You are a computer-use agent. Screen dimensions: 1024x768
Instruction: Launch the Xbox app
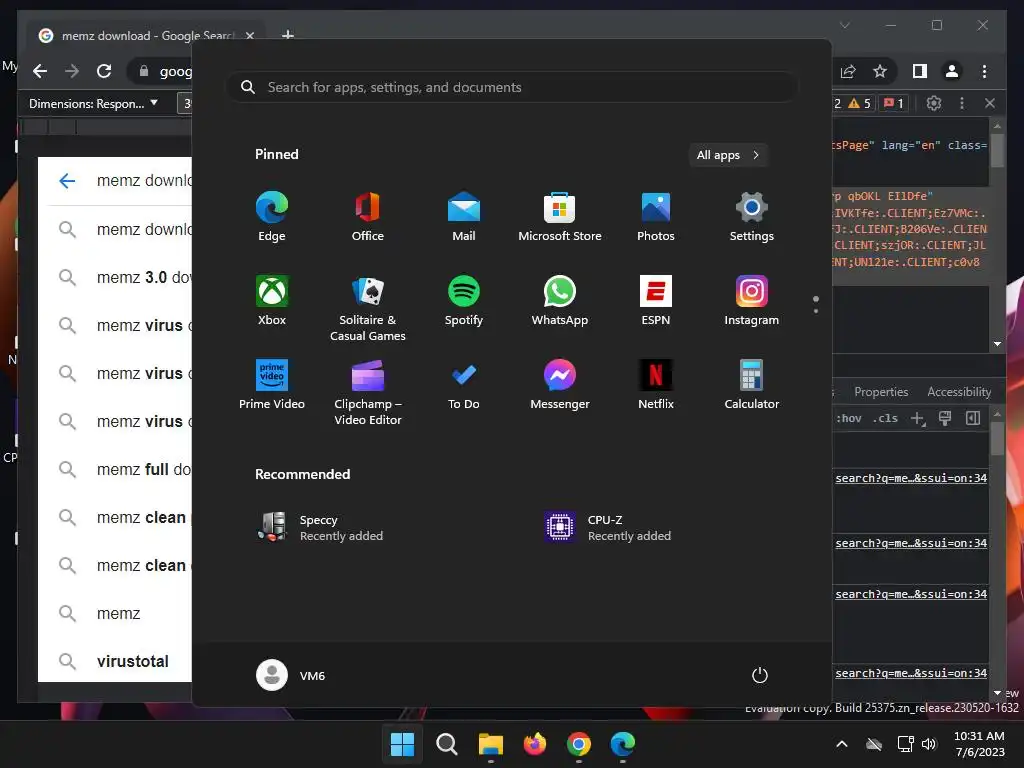272,301
